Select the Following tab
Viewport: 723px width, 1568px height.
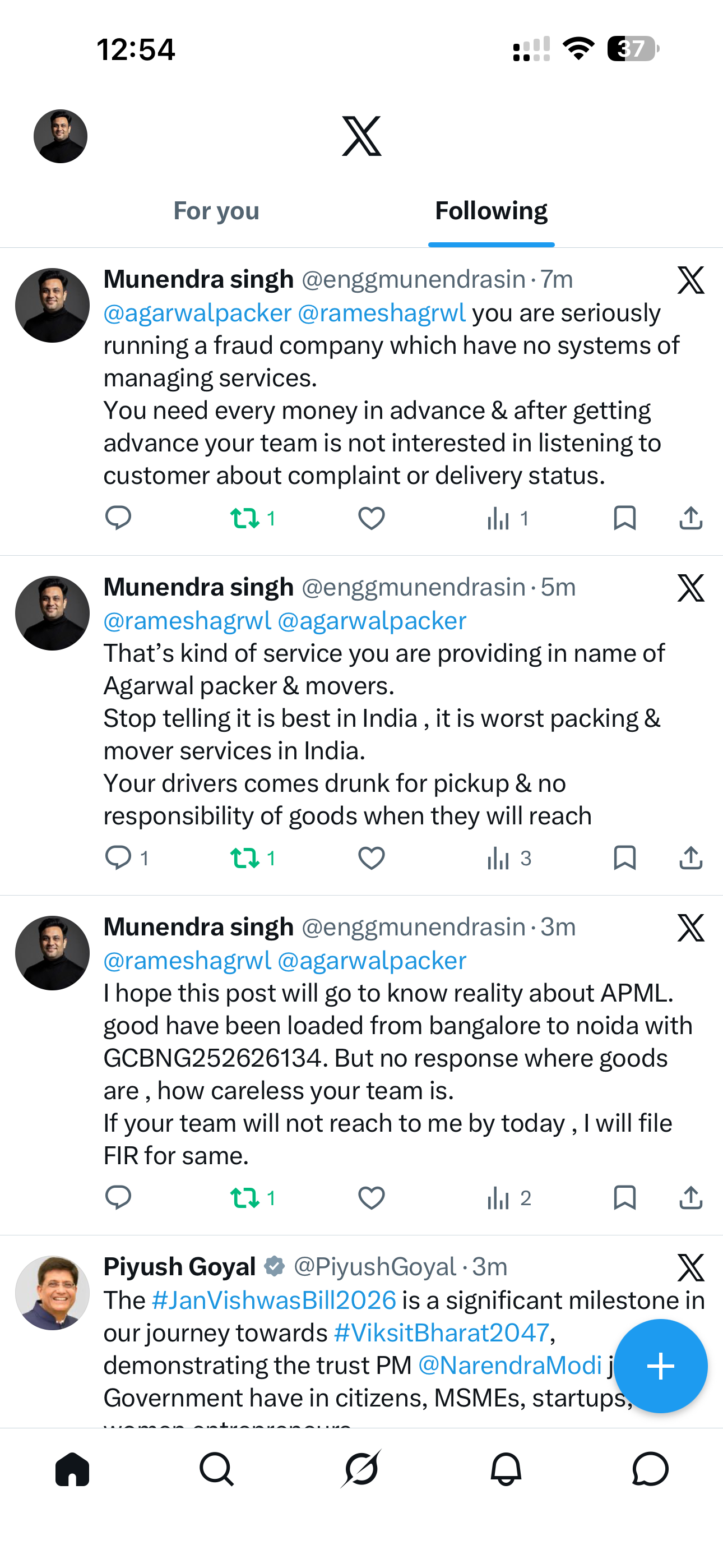click(491, 211)
